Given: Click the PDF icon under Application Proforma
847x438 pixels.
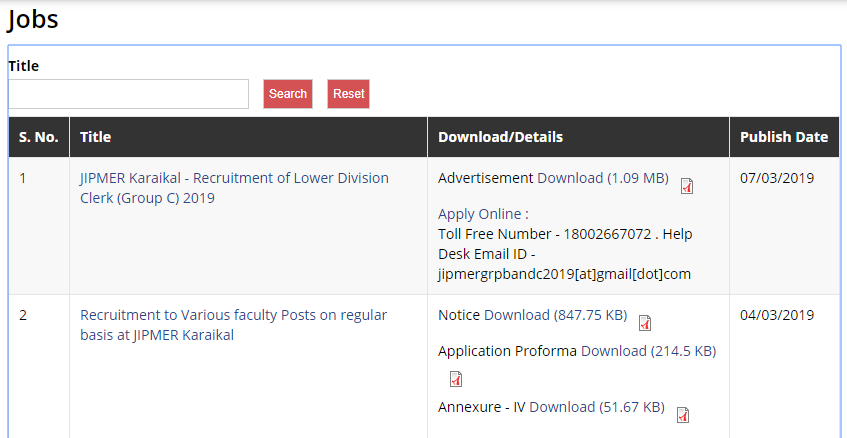Looking at the screenshot, I should pyautogui.click(x=456, y=379).
